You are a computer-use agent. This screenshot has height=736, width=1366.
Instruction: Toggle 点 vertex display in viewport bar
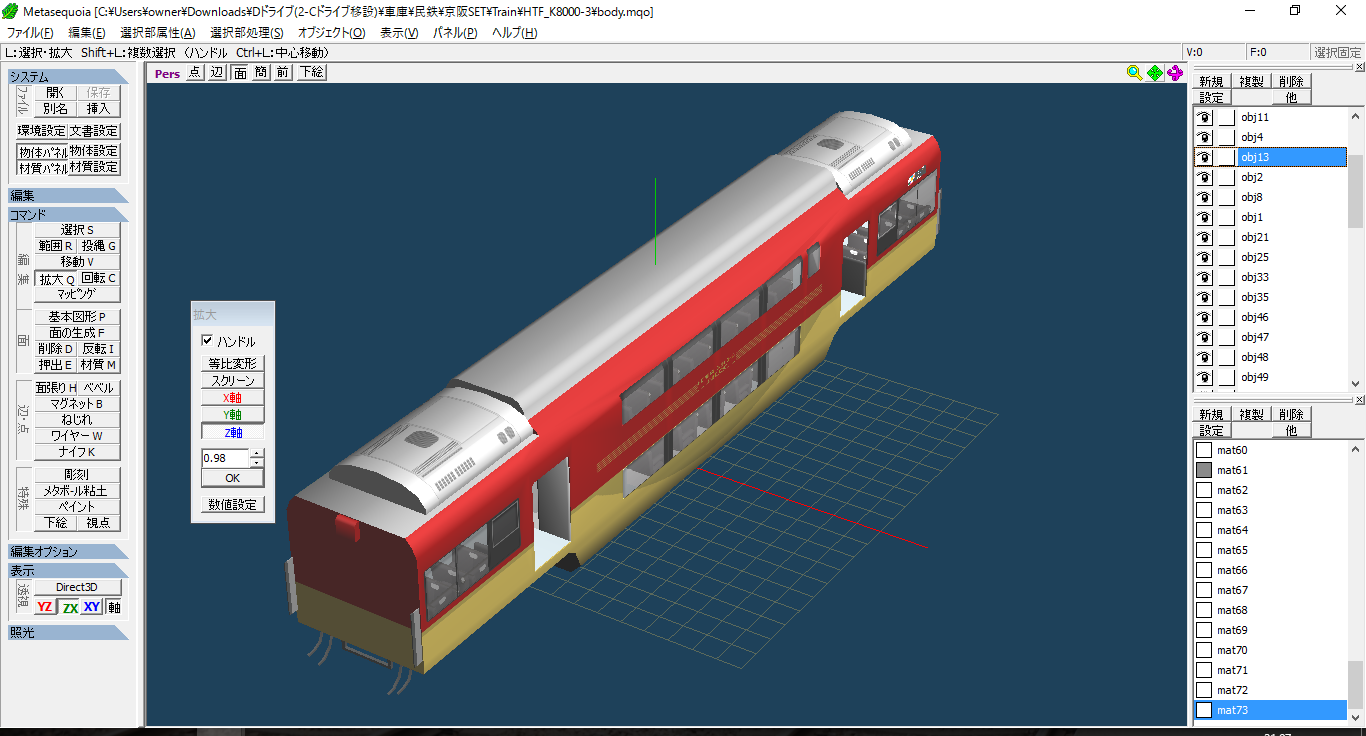pos(195,72)
